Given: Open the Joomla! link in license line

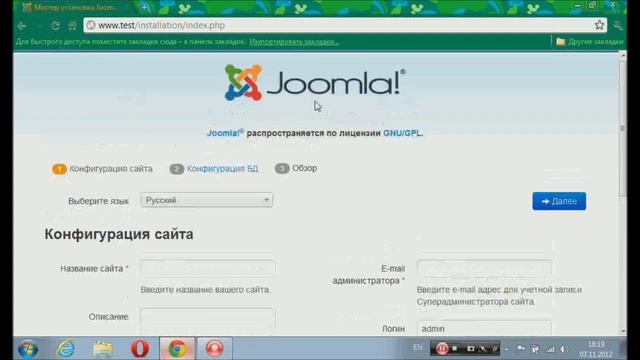Looking at the screenshot, I should coord(224,133).
